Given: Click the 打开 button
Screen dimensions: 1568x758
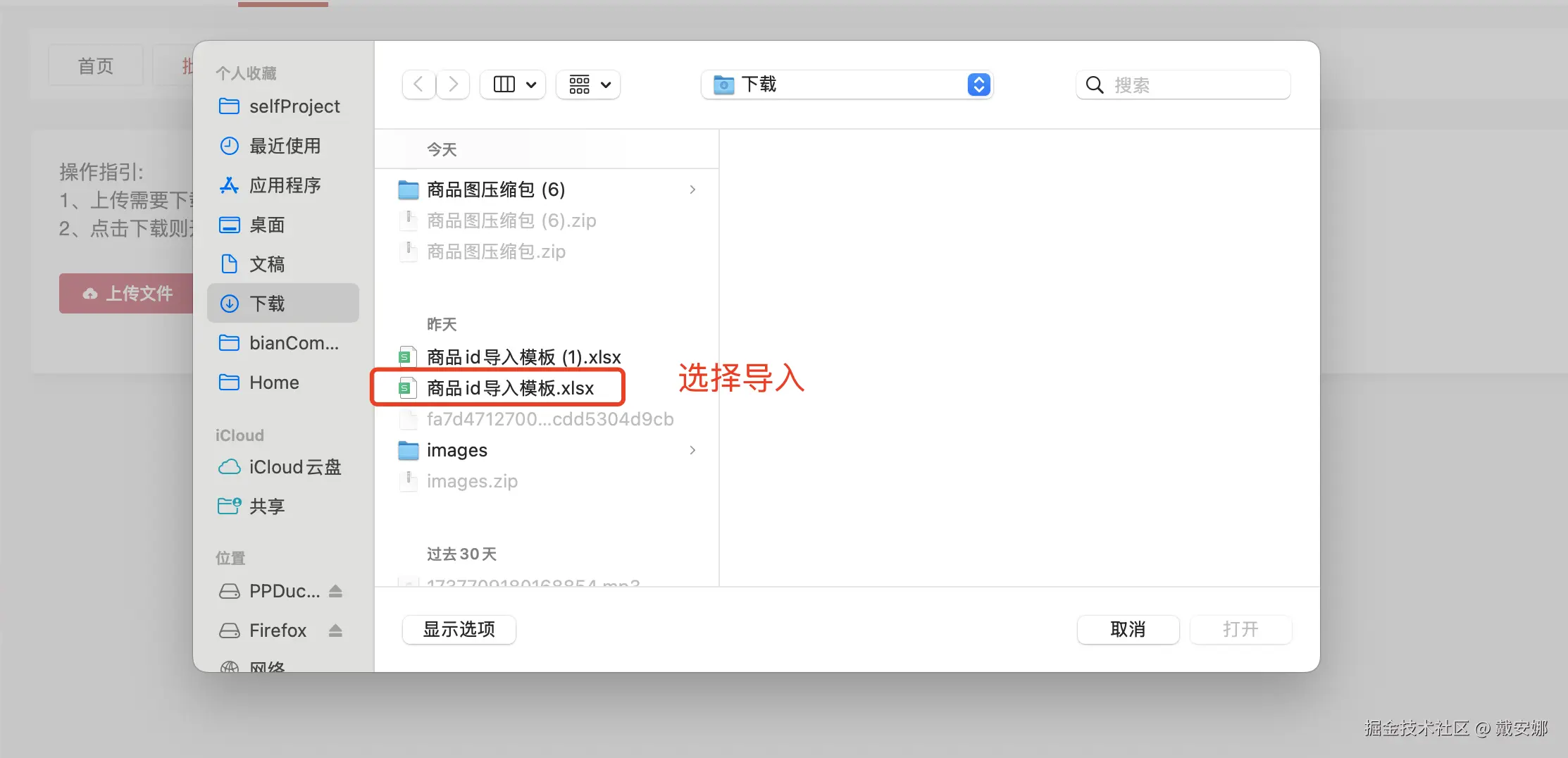Looking at the screenshot, I should 1240,629.
